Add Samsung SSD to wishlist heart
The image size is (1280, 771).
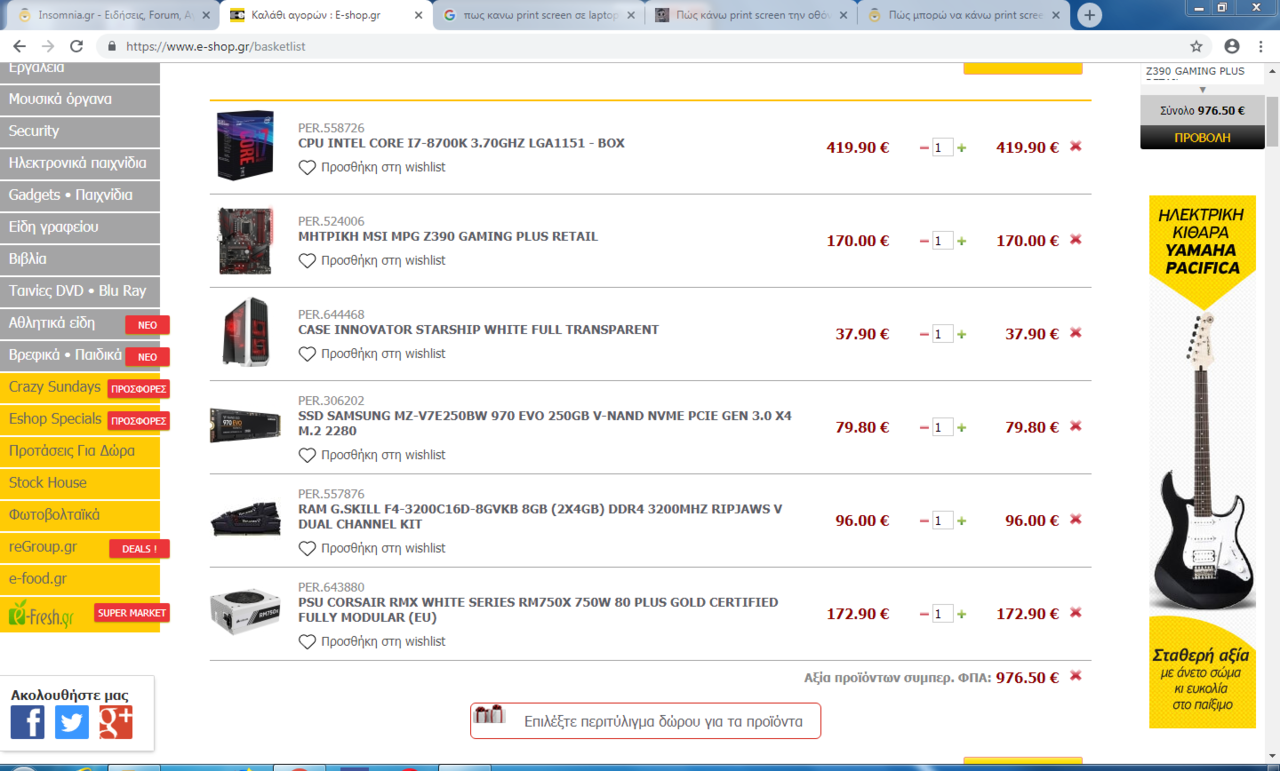pyautogui.click(x=307, y=455)
